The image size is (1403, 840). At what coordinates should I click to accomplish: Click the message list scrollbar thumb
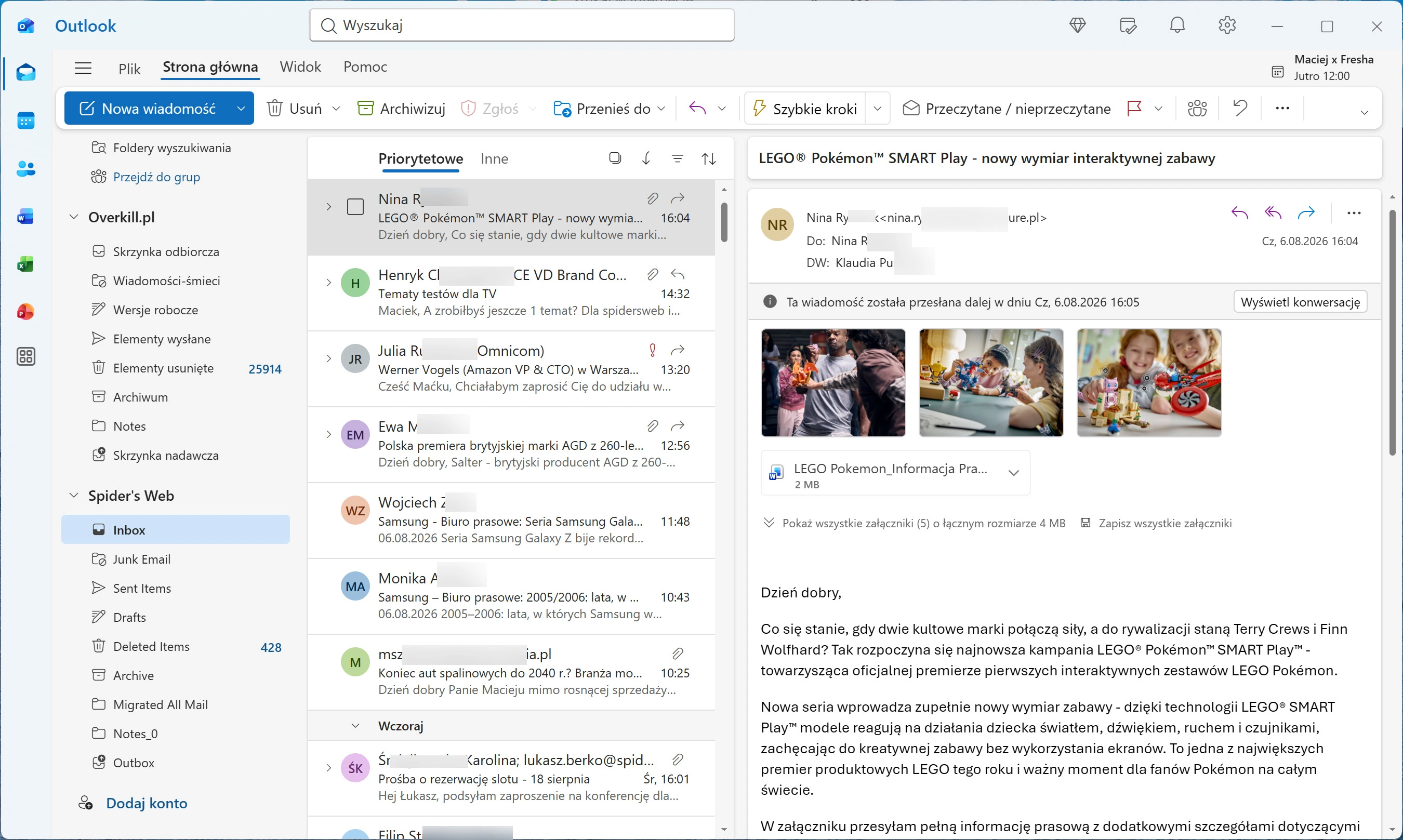tap(724, 222)
